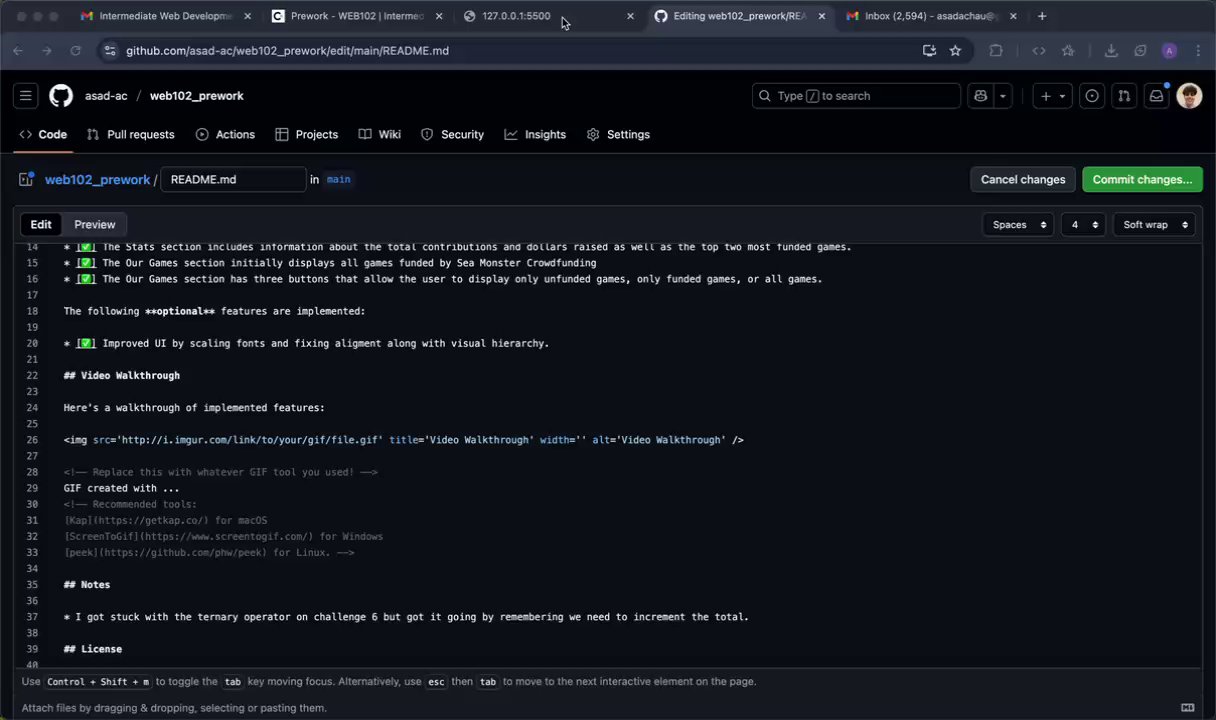Select the Edit mode toggle
Image resolution: width=1216 pixels, height=720 pixels.
[41, 225]
